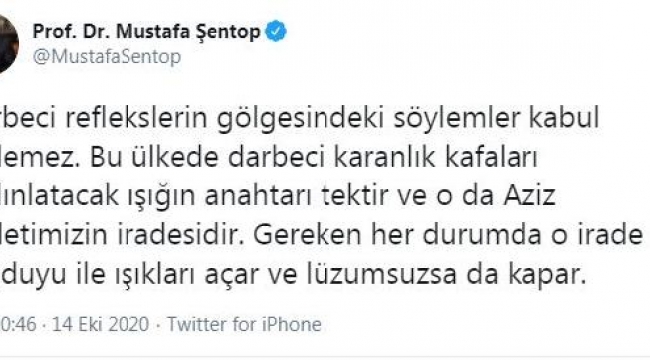
Task: Open Mustafa Şentop's profile picture
Action: (9, 44)
